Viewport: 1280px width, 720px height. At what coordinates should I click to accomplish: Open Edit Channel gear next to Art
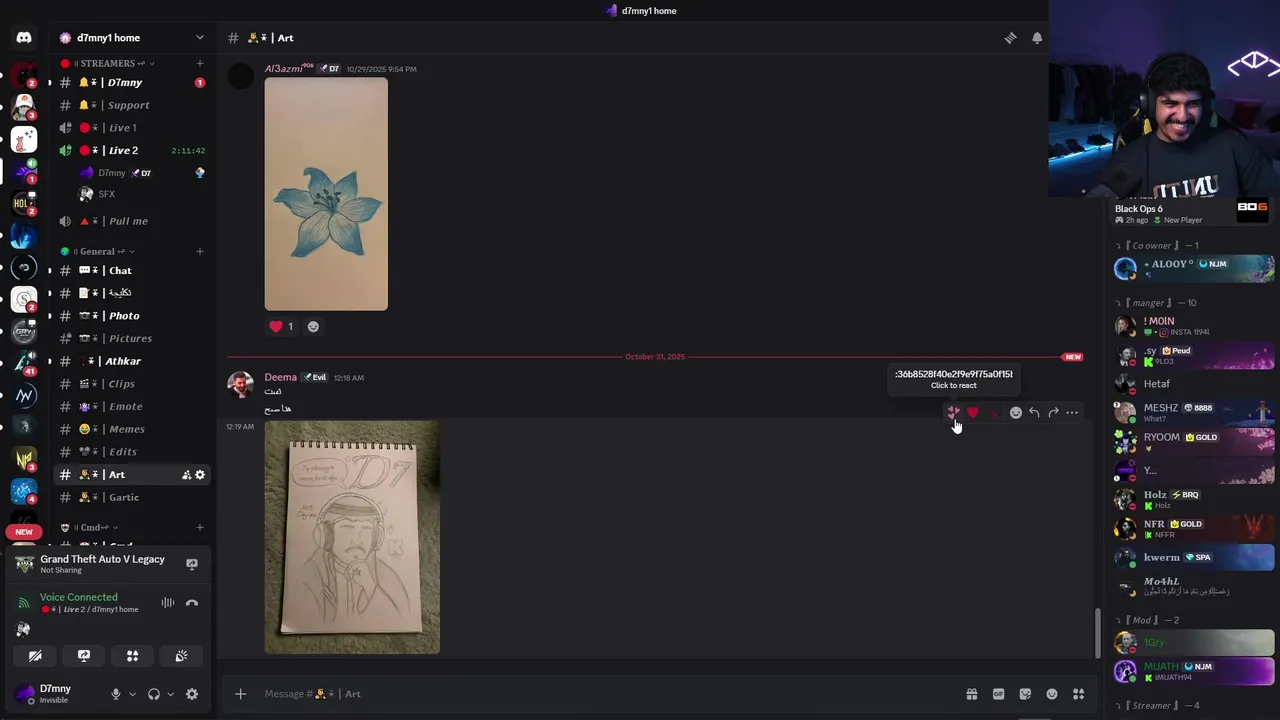coord(200,475)
